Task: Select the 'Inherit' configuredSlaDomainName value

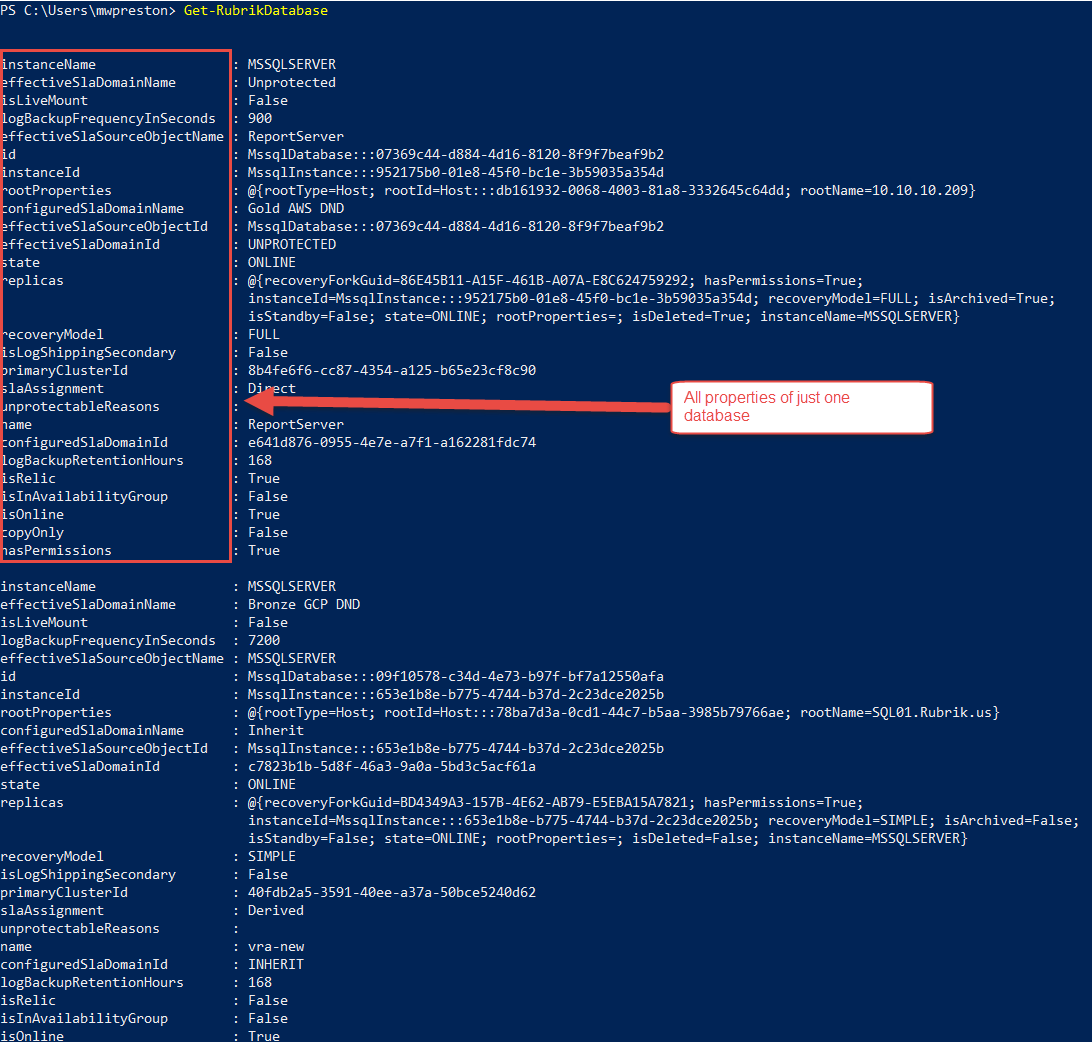Action: click(x=276, y=731)
